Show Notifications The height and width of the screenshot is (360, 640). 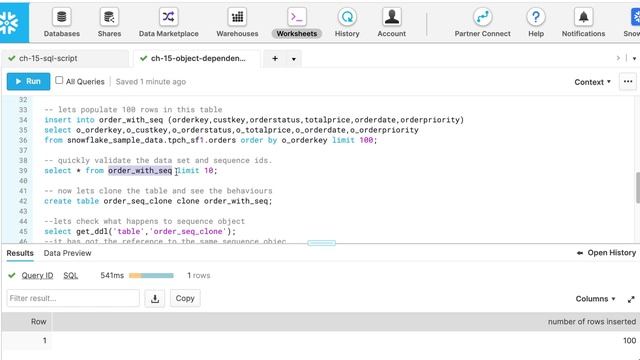pos(583,23)
